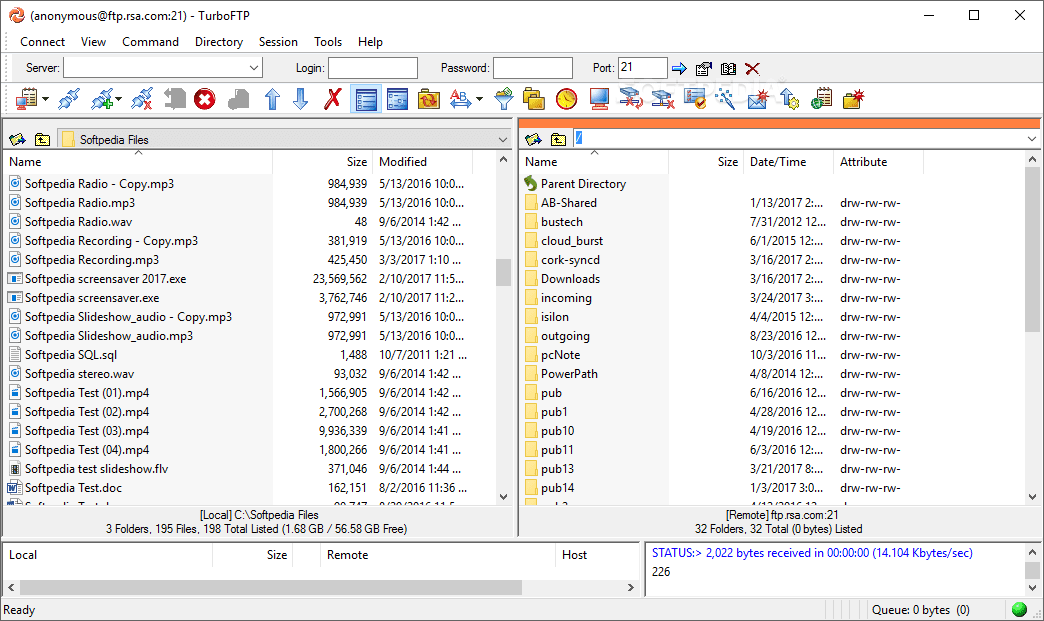Viewport: 1044px width, 621px height.
Task: Click the blue Quick Connect arrow
Action: tap(679, 69)
